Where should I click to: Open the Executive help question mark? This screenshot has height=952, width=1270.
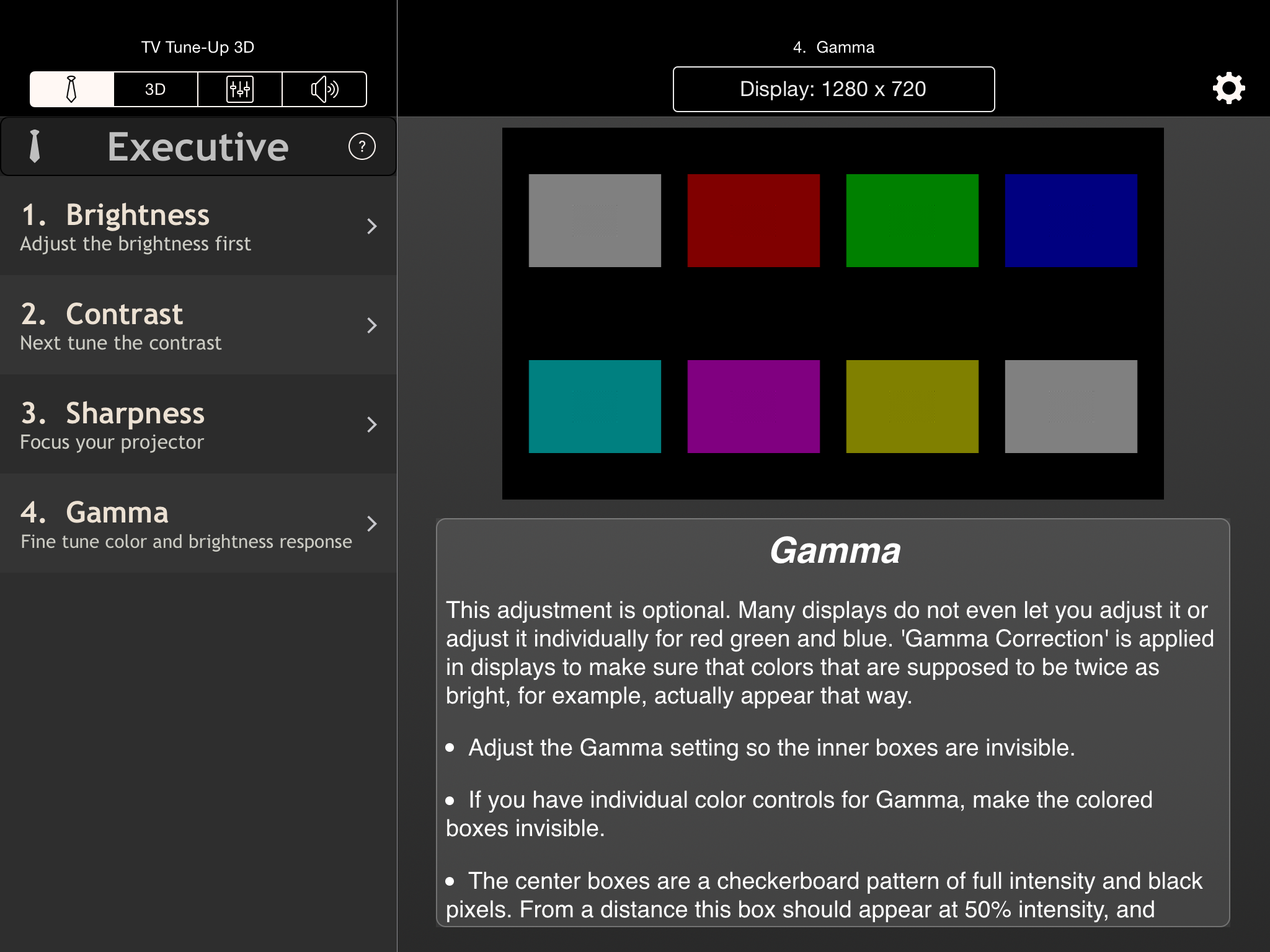tap(362, 147)
